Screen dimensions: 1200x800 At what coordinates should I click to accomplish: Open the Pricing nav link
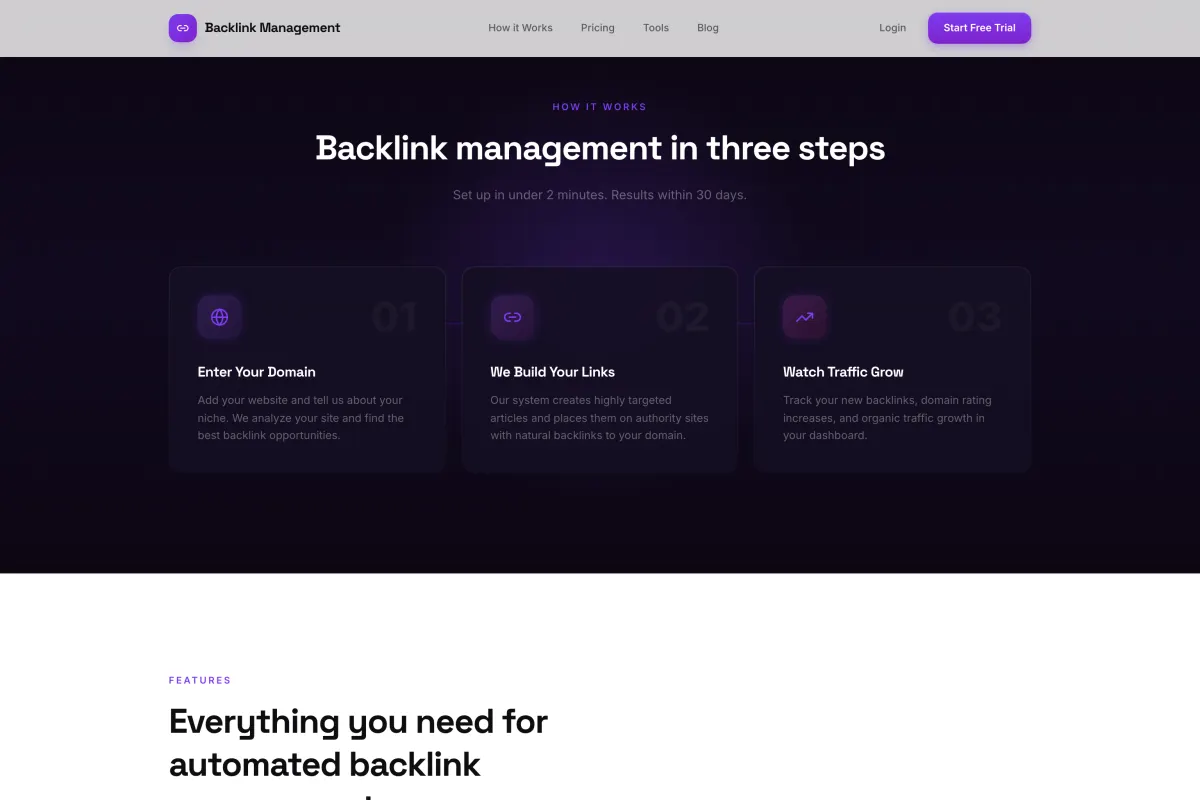point(598,28)
